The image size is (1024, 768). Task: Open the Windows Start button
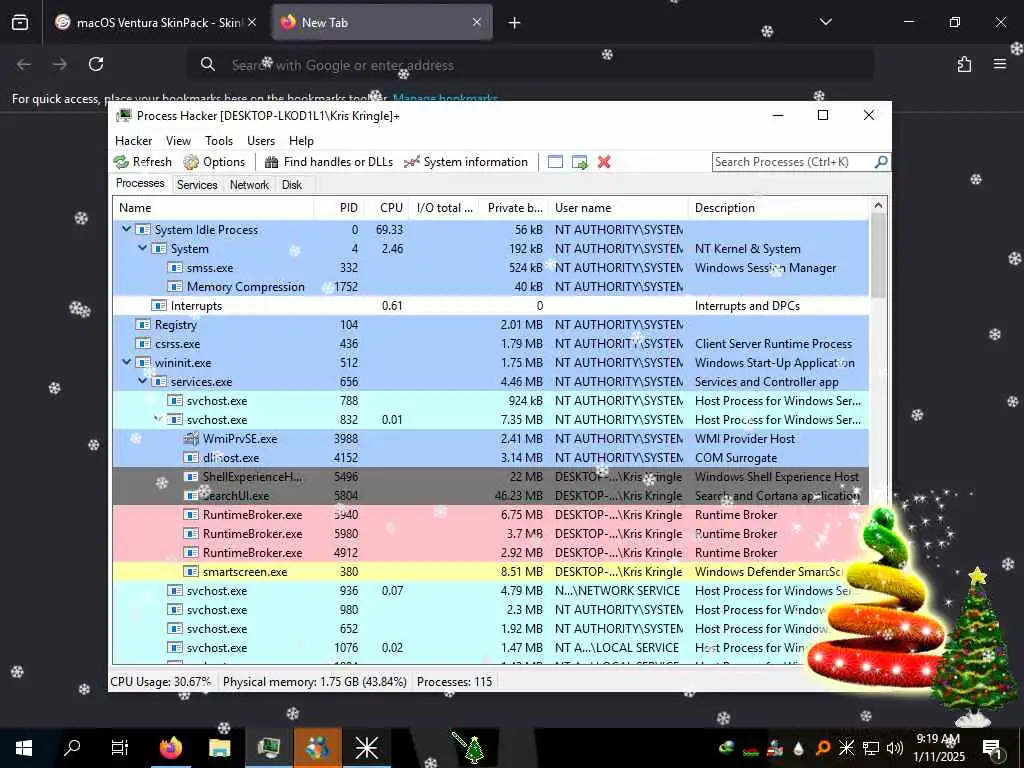[24, 748]
